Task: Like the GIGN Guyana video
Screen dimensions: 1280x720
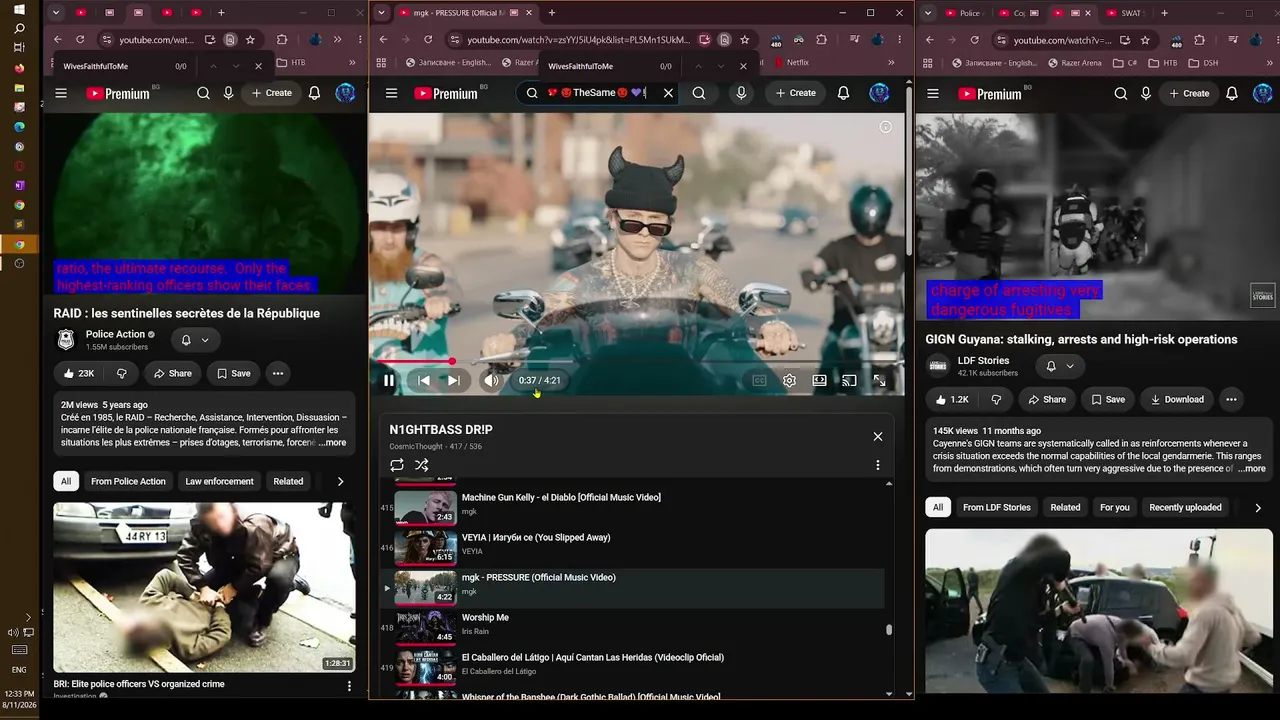Action: click(952, 399)
